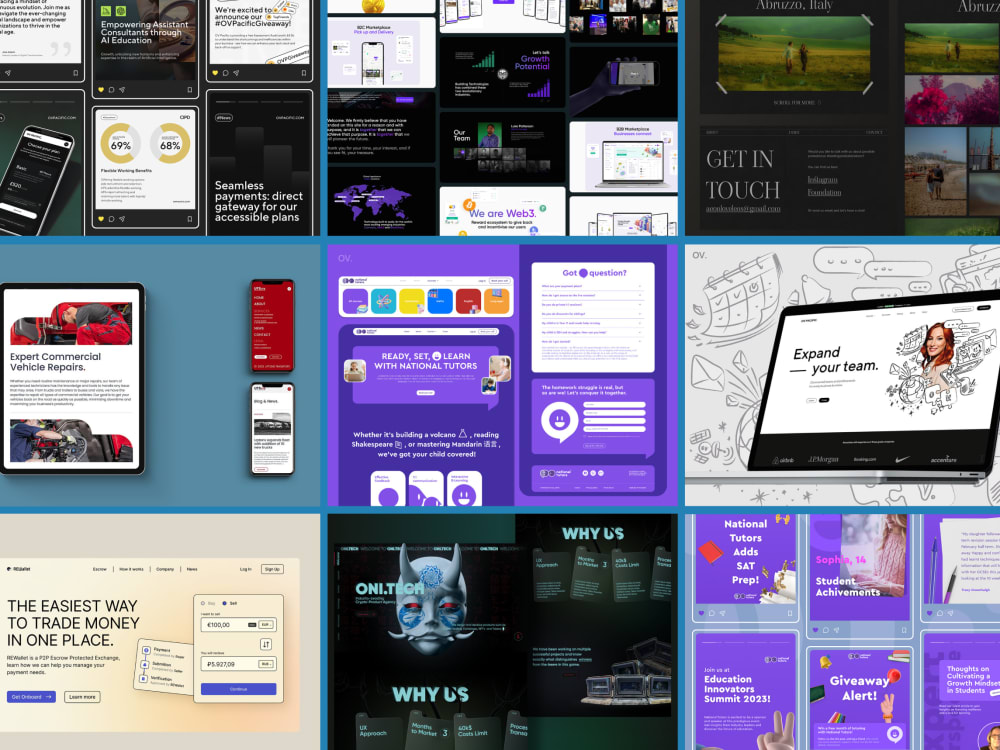Image resolution: width=1000 pixels, height=750 pixels.
Task: Like the 'National Tutors Adds SAT Prep!' post
Action: coord(702,613)
